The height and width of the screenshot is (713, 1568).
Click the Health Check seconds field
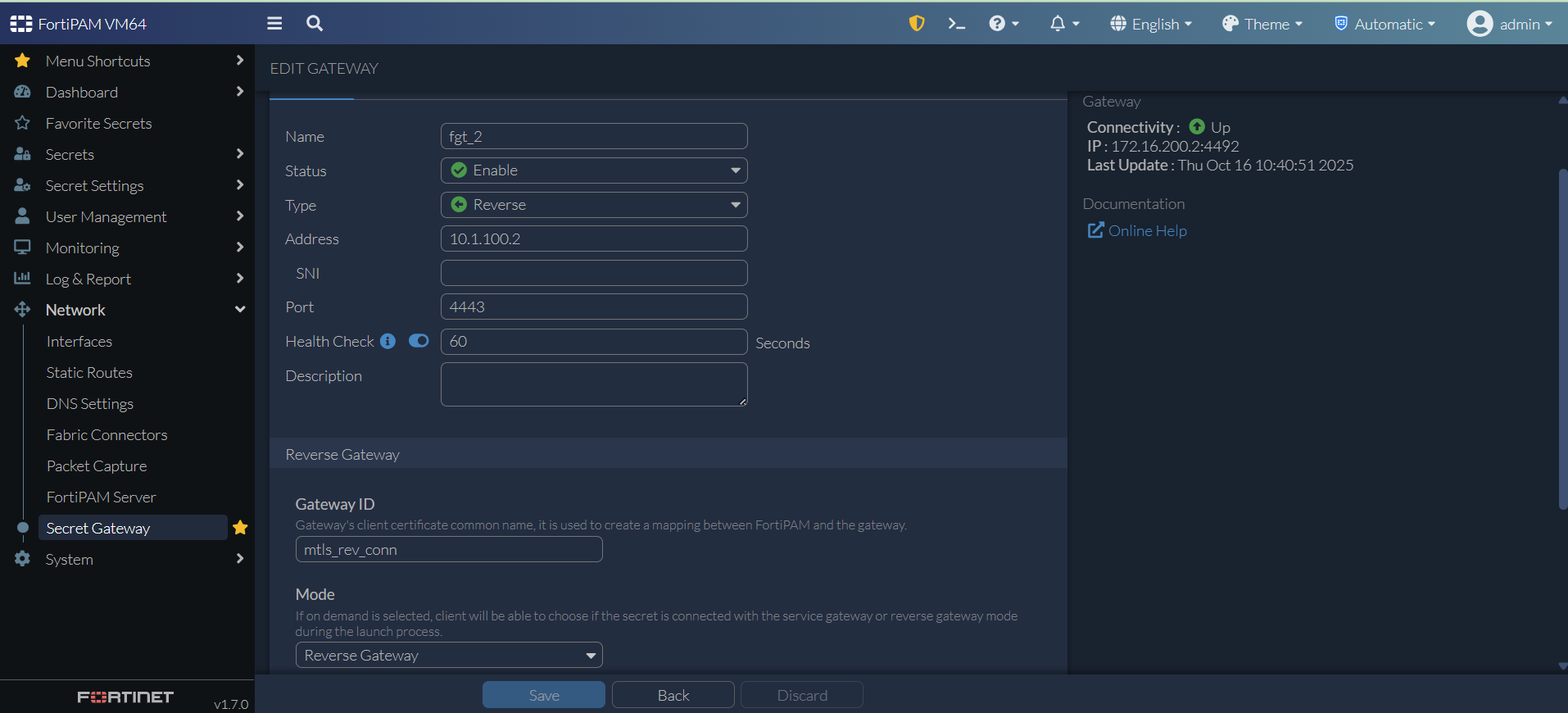[x=594, y=341]
